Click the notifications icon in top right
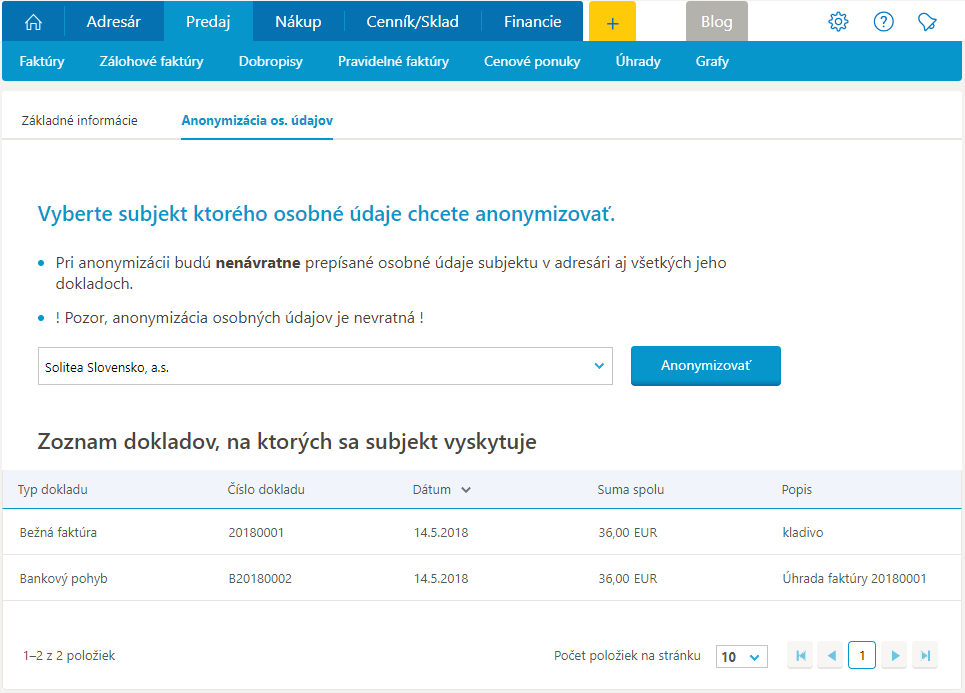The image size is (965, 693). (x=927, y=22)
